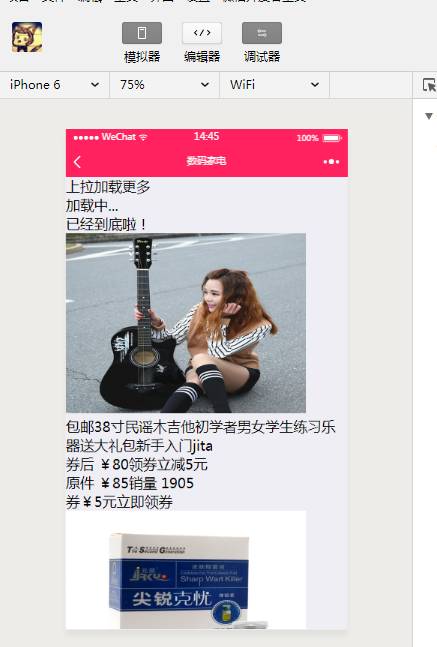Open the 75% zoom level dropdown
437x647 pixels.
point(164,85)
